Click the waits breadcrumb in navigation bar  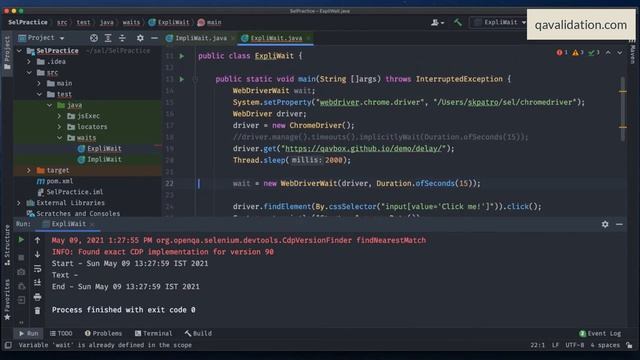point(131,22)
